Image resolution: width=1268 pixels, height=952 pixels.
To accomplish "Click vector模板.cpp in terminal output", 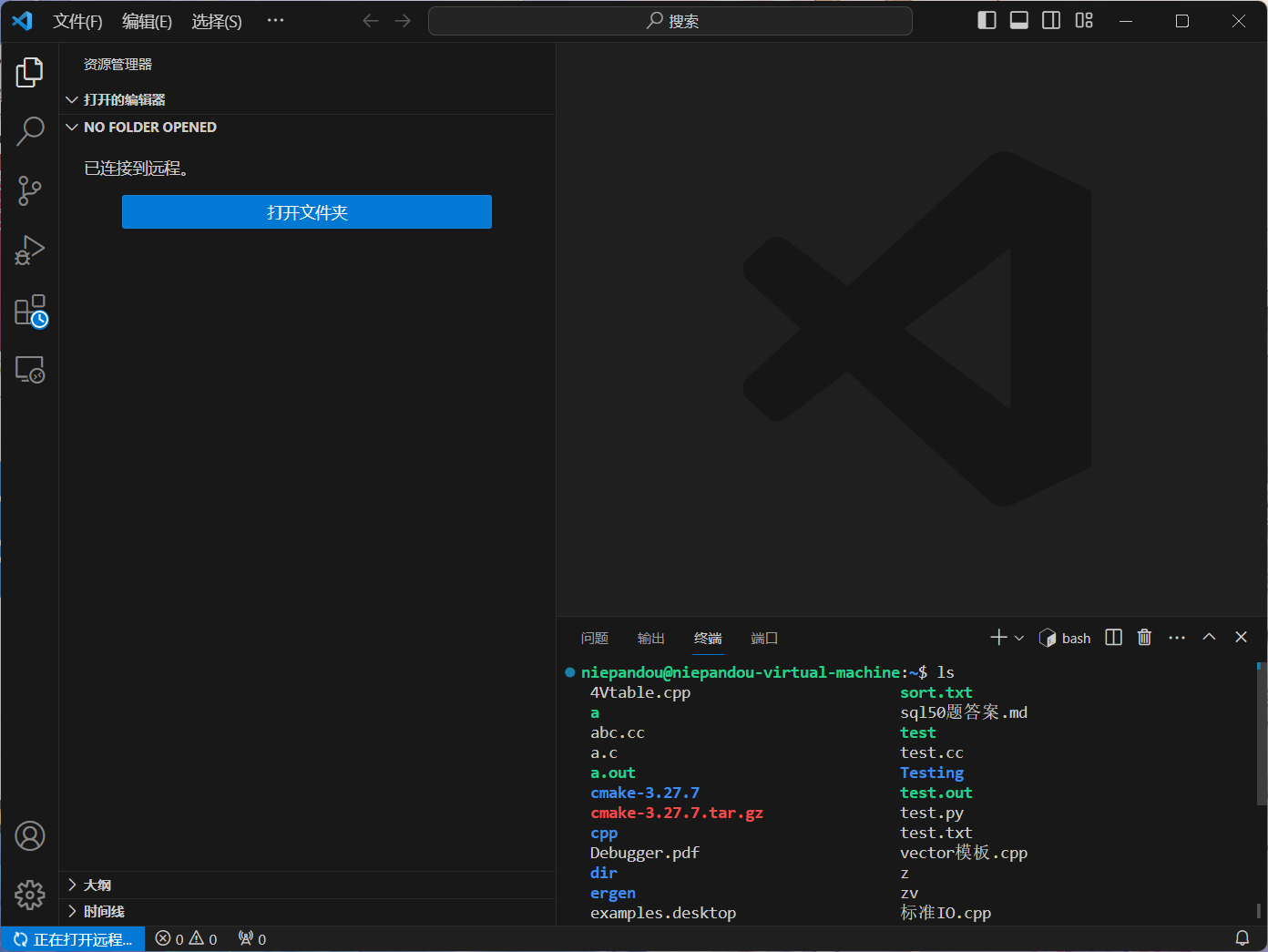I will pos(964,854).
